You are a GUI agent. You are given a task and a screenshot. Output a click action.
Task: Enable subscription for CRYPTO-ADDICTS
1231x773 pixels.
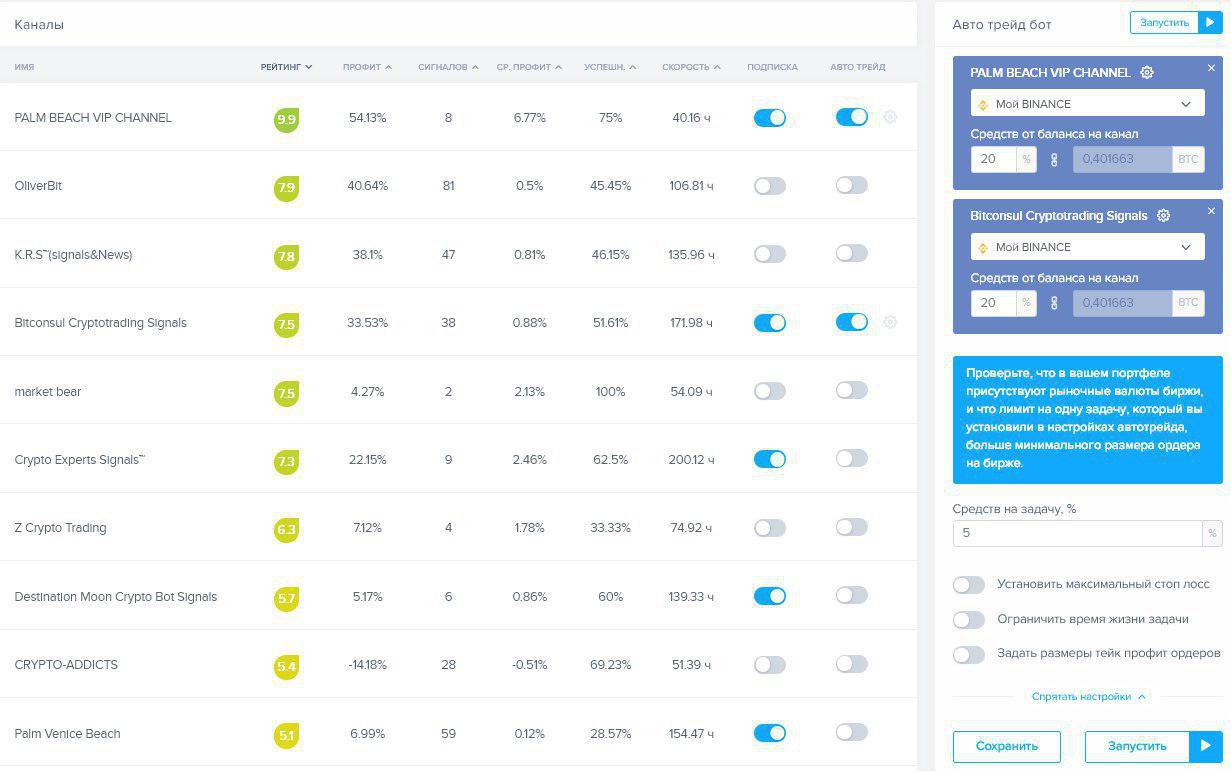click(x=769, y=664)
